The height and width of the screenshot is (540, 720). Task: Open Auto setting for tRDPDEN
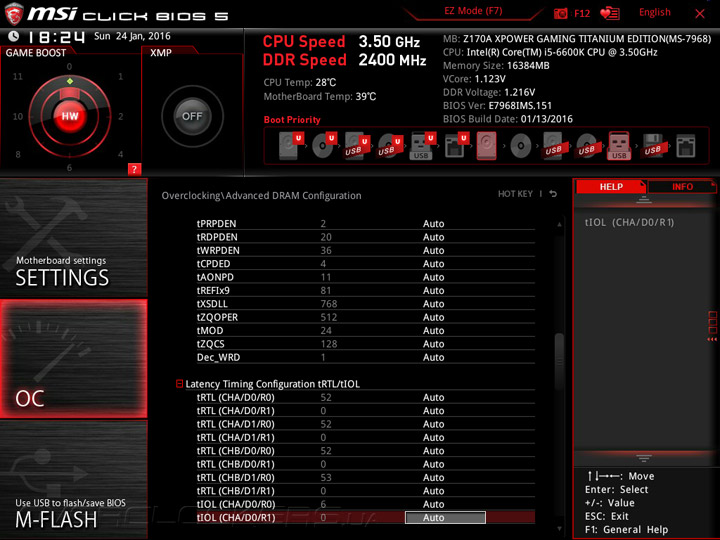click(433, 237)
